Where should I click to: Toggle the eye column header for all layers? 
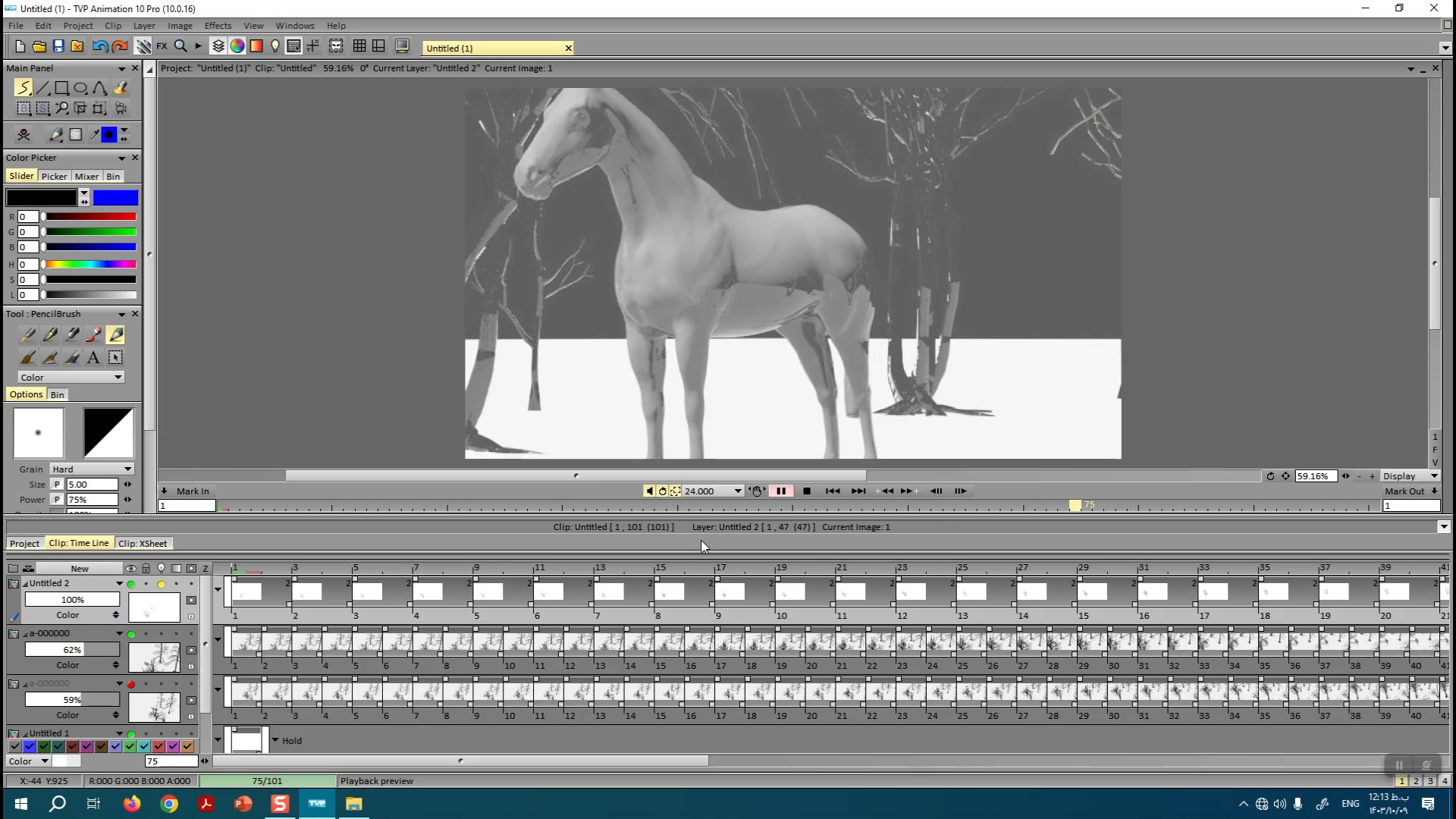tap(131, 568)
